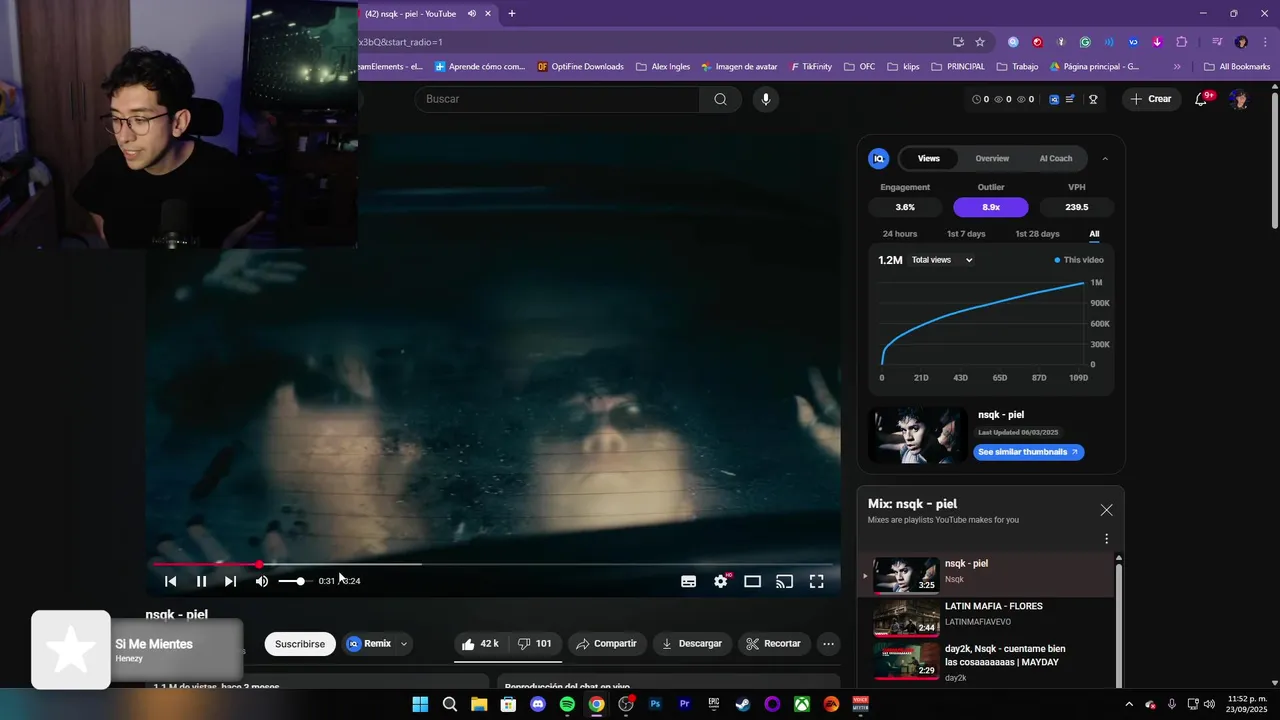The width and height of the screenshot is (1280, 720).
Task: Close the Mix playlist panel
Action: pyautogui.click(x=1106, y=510)
